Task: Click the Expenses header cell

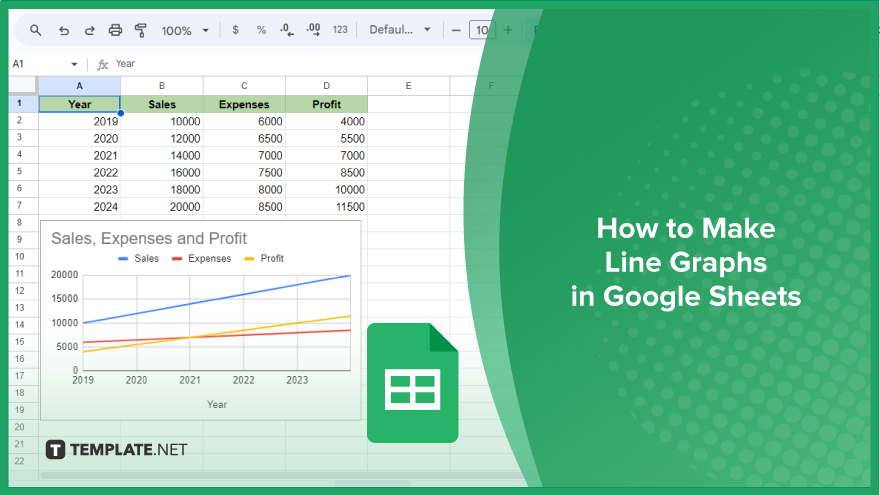Action: [x=244, y=104]
